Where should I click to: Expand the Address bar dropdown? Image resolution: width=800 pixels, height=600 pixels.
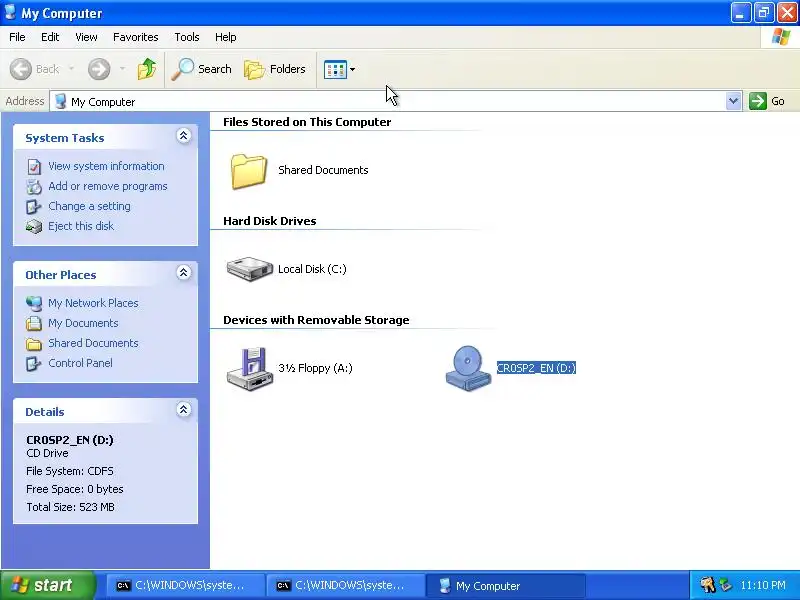point(733,101)
